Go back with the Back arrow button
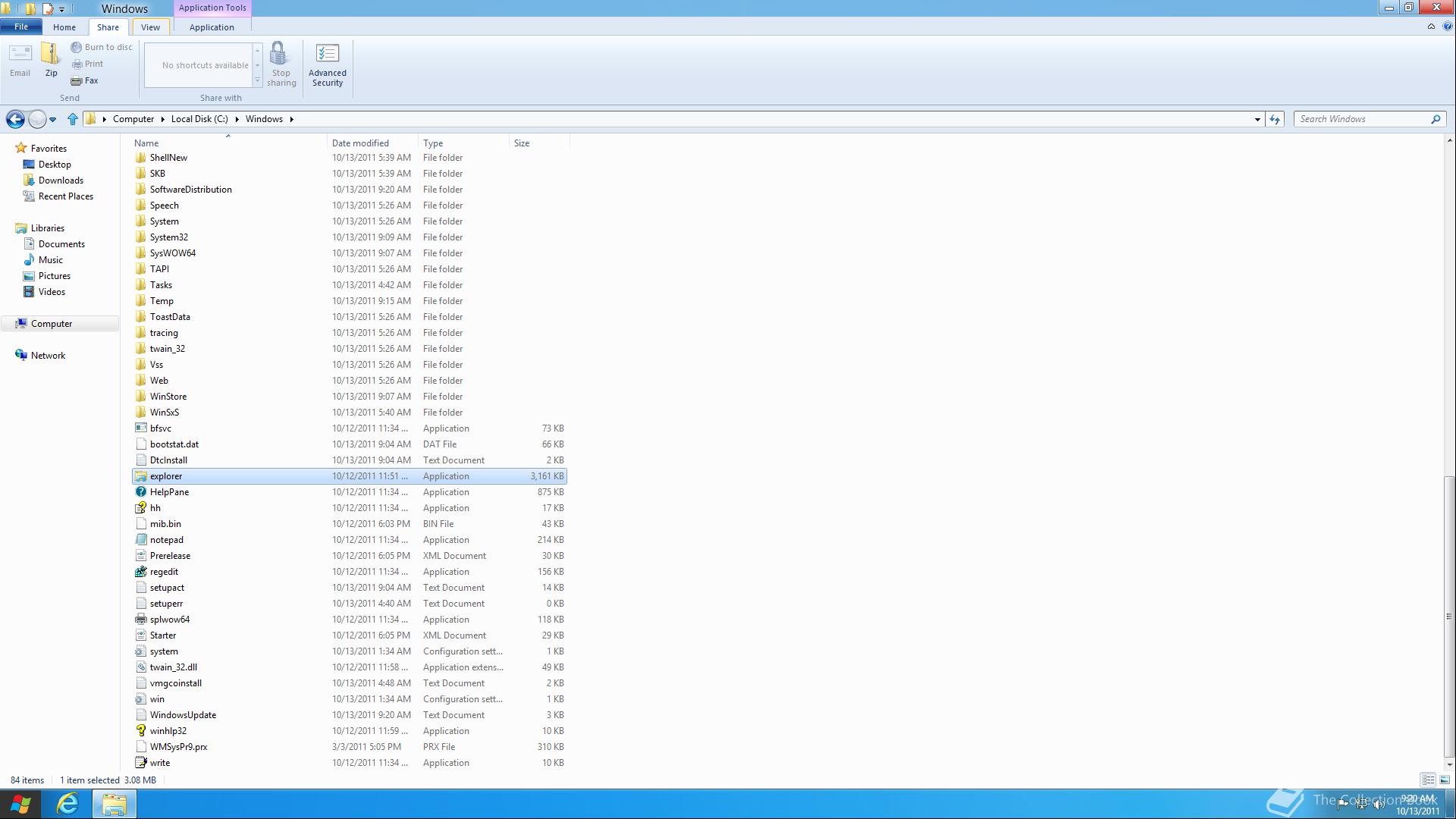1456x819 pixels. click(15, 119)
